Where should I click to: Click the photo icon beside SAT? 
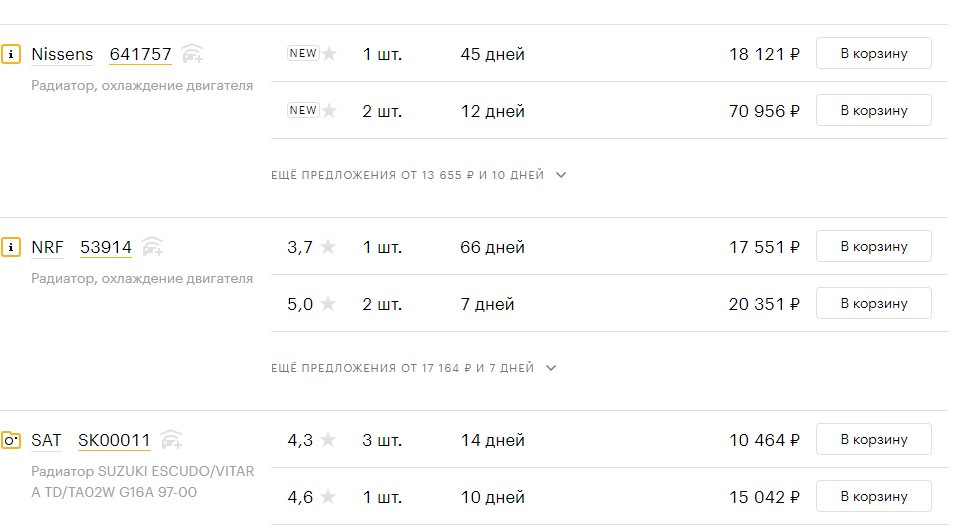12,440
